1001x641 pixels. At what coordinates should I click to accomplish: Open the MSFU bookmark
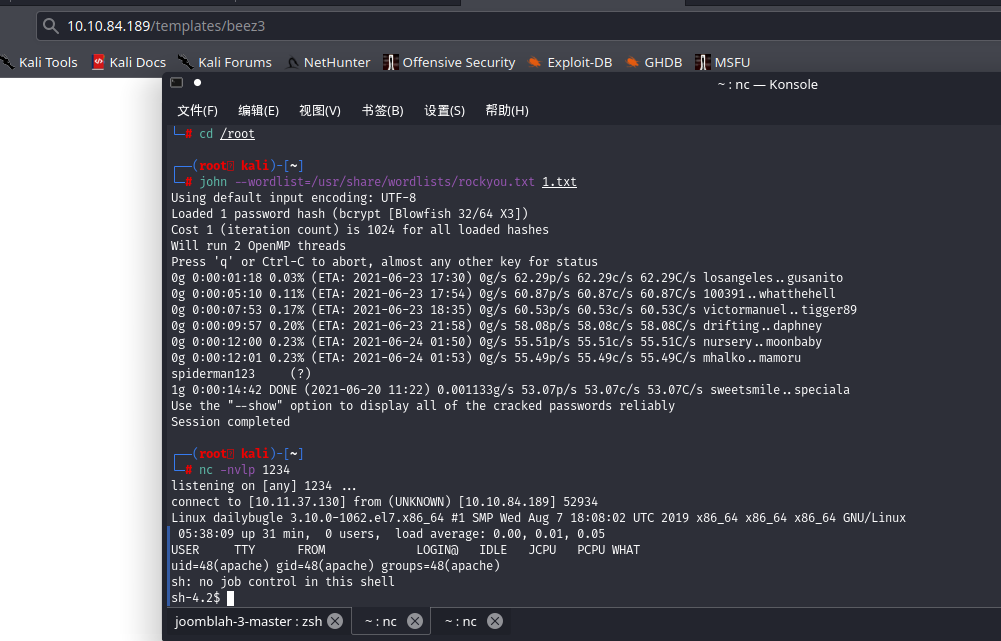723,63
